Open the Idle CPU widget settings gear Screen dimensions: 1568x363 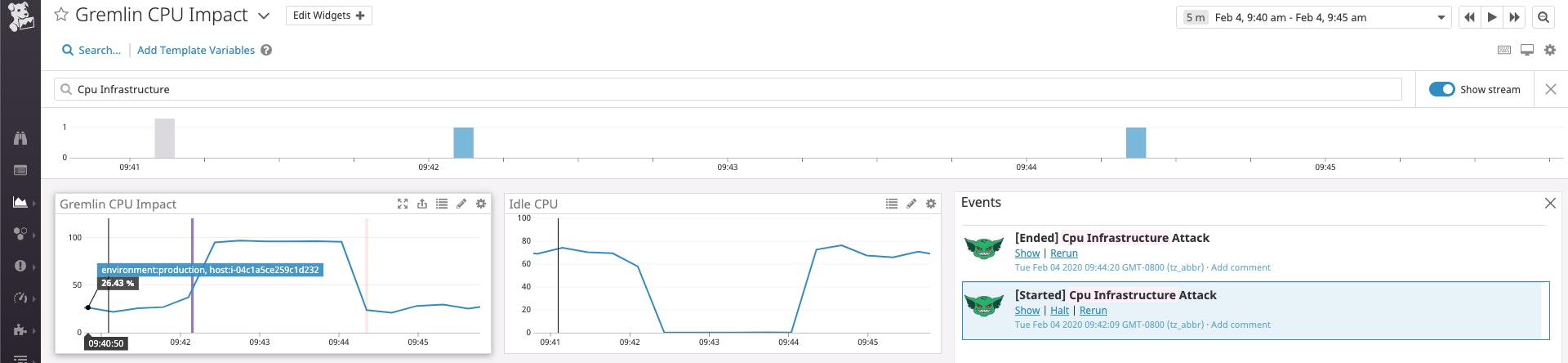[931, 204]
